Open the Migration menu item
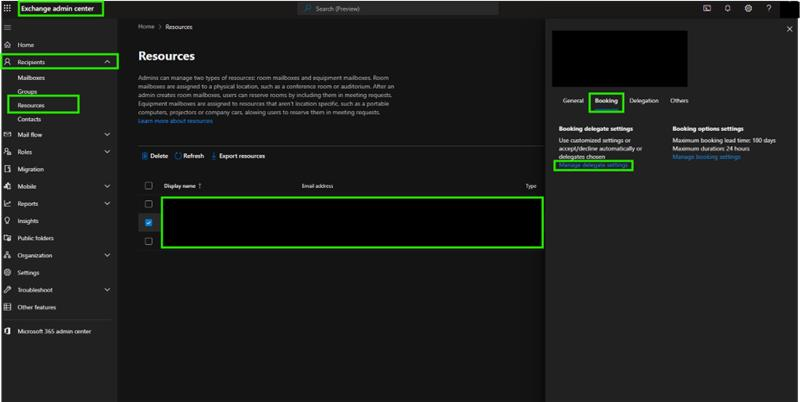 click(x=31, y=169)
